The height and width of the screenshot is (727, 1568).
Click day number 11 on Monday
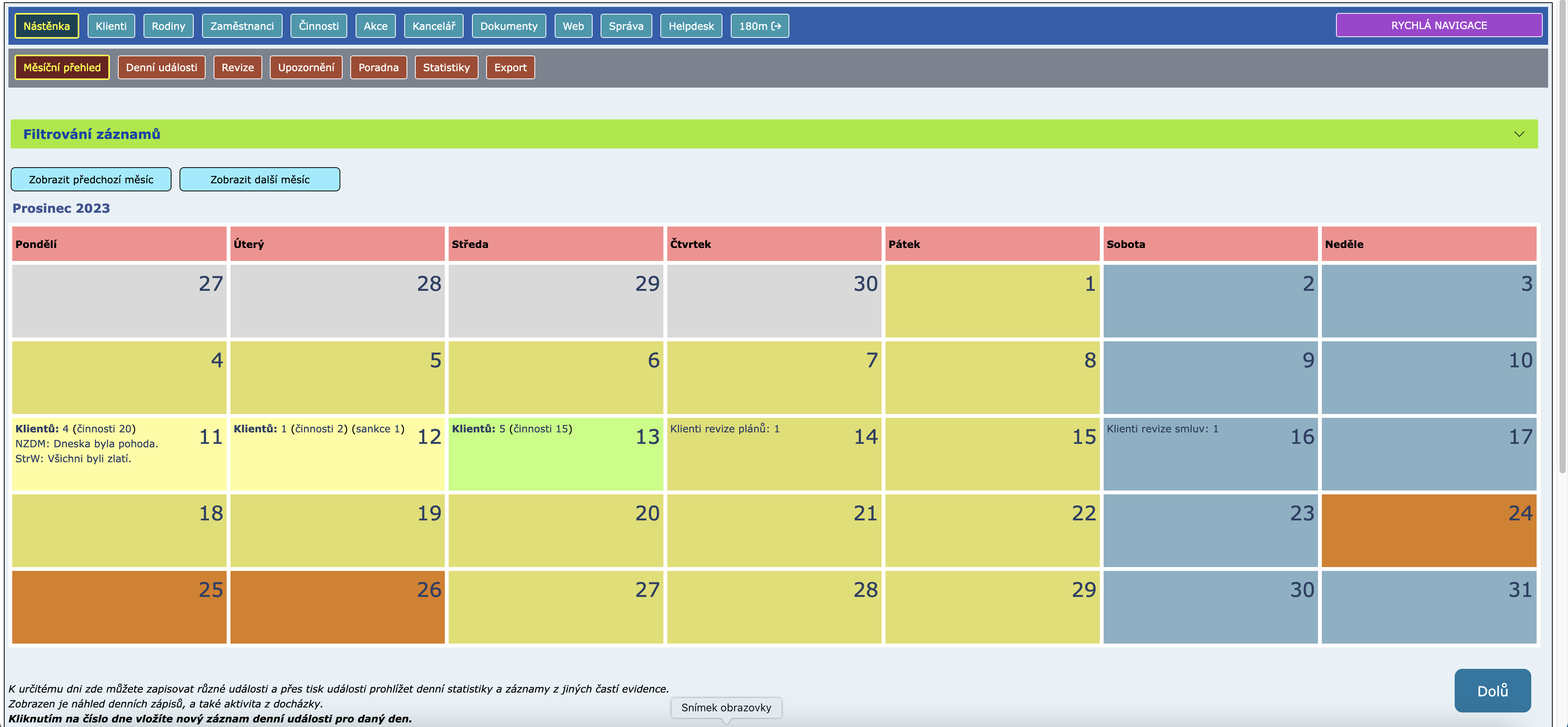(x=211, y=437)
